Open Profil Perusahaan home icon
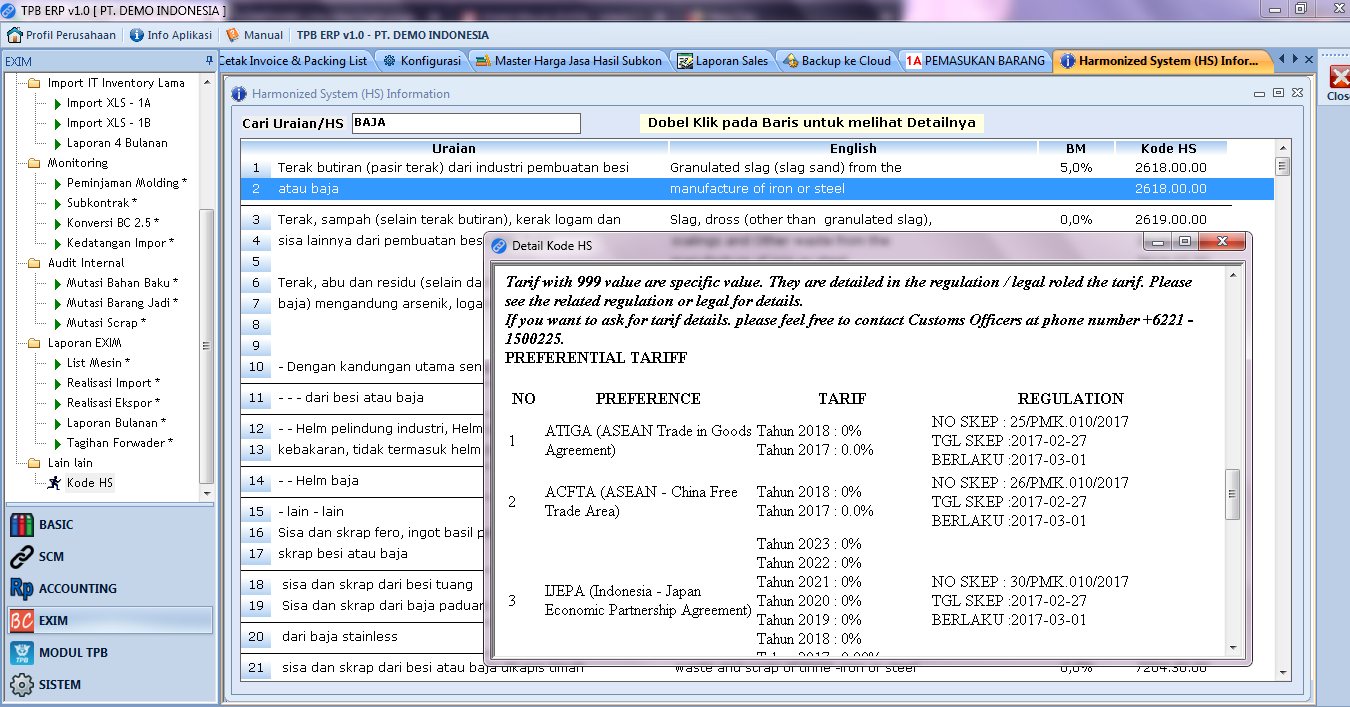Screen dimensions: 1350x707 point(14,35)
